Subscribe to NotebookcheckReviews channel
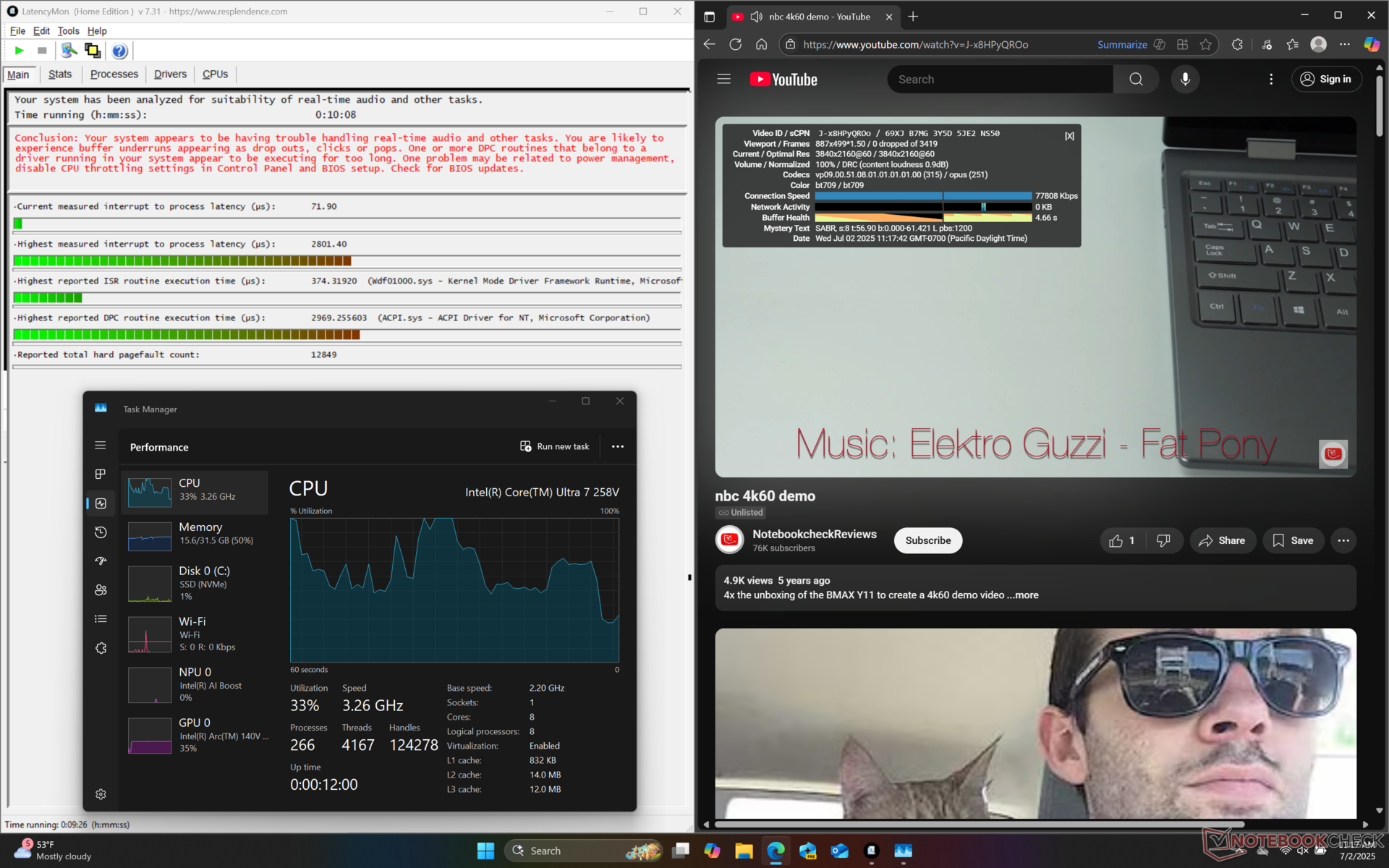This screenshot has width=1389, height=868. [x=927, y=541]
